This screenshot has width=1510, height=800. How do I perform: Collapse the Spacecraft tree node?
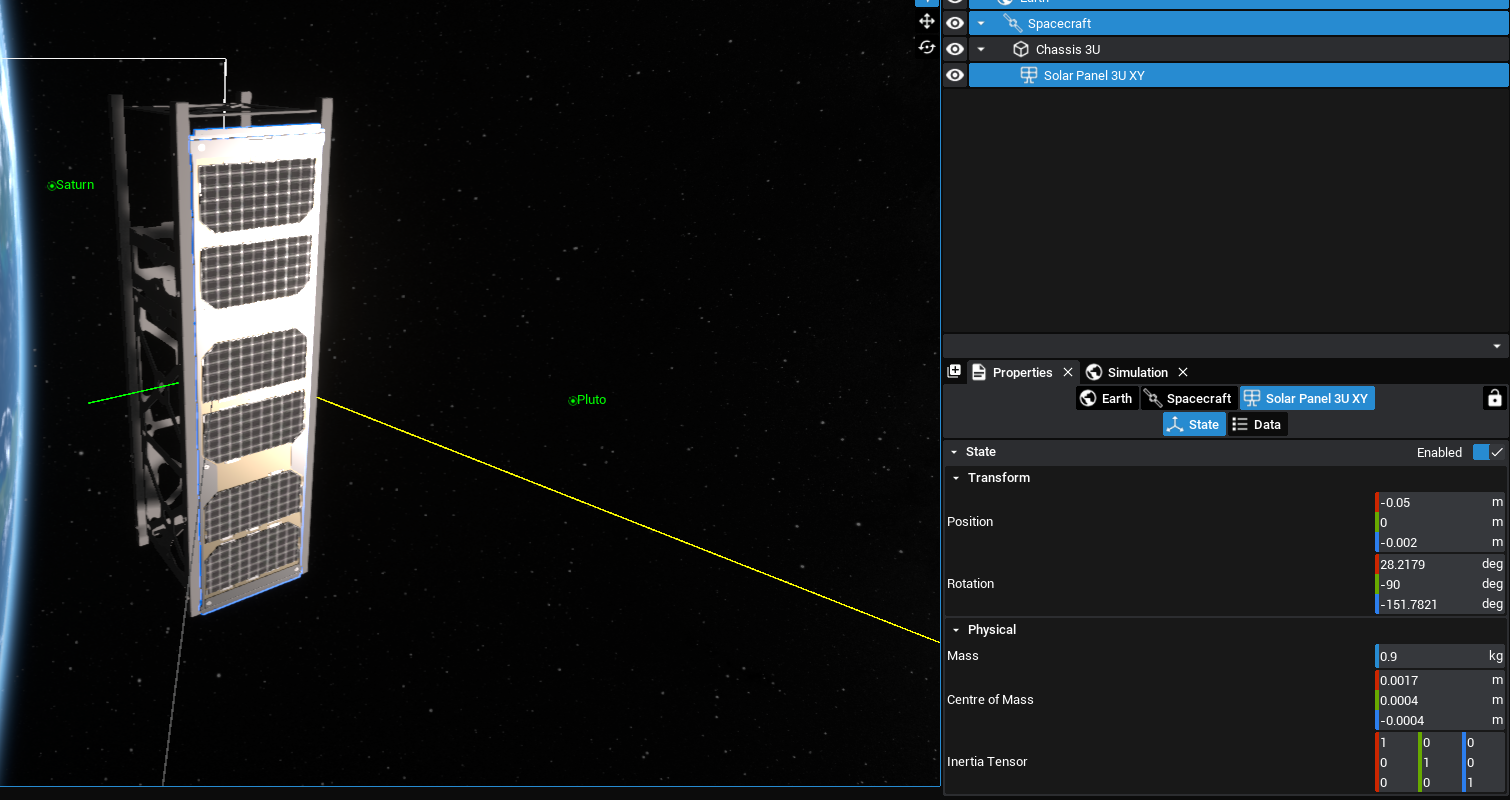point(981,23)
